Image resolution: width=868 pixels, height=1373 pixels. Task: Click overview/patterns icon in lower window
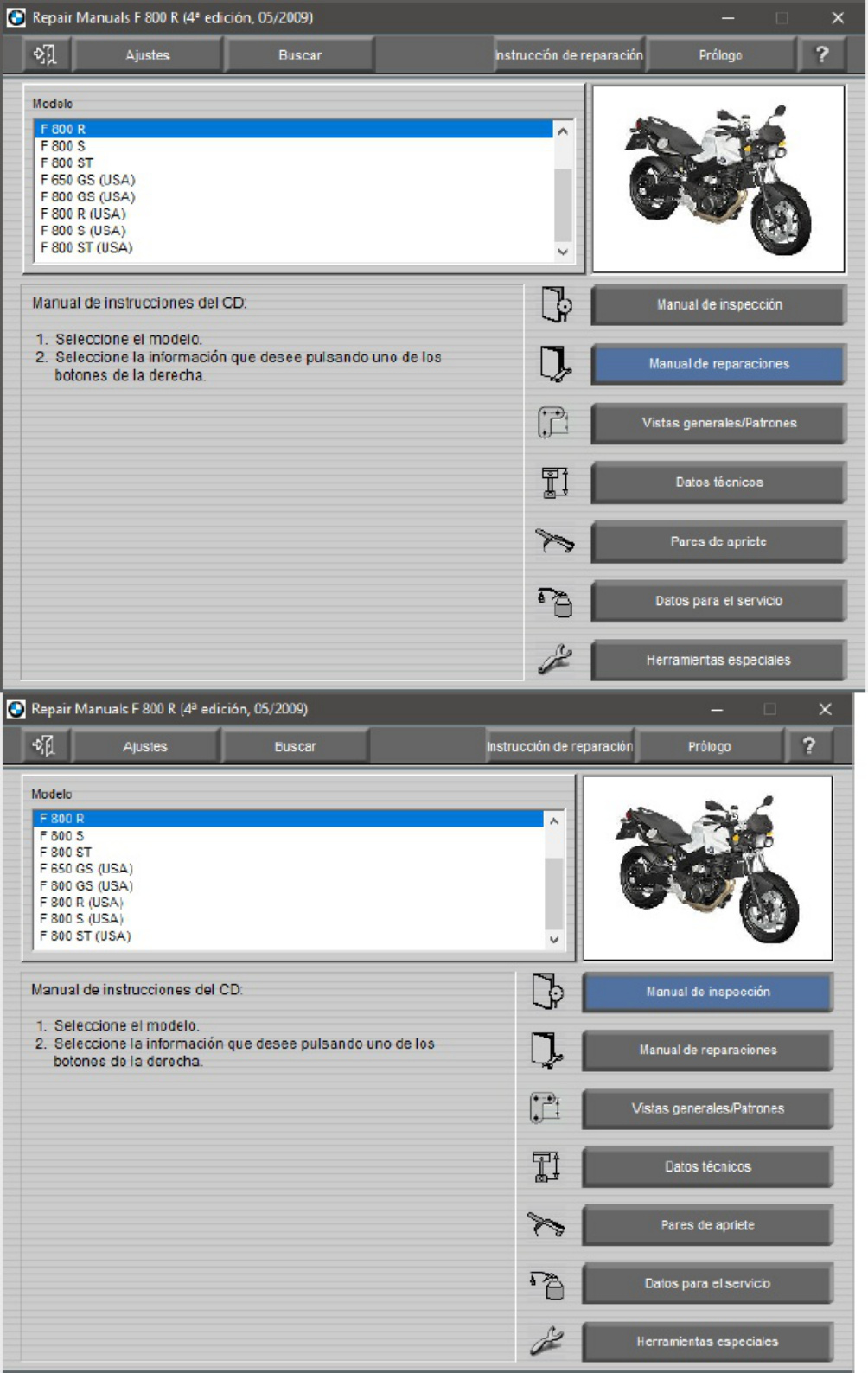tap(545, 1108)
